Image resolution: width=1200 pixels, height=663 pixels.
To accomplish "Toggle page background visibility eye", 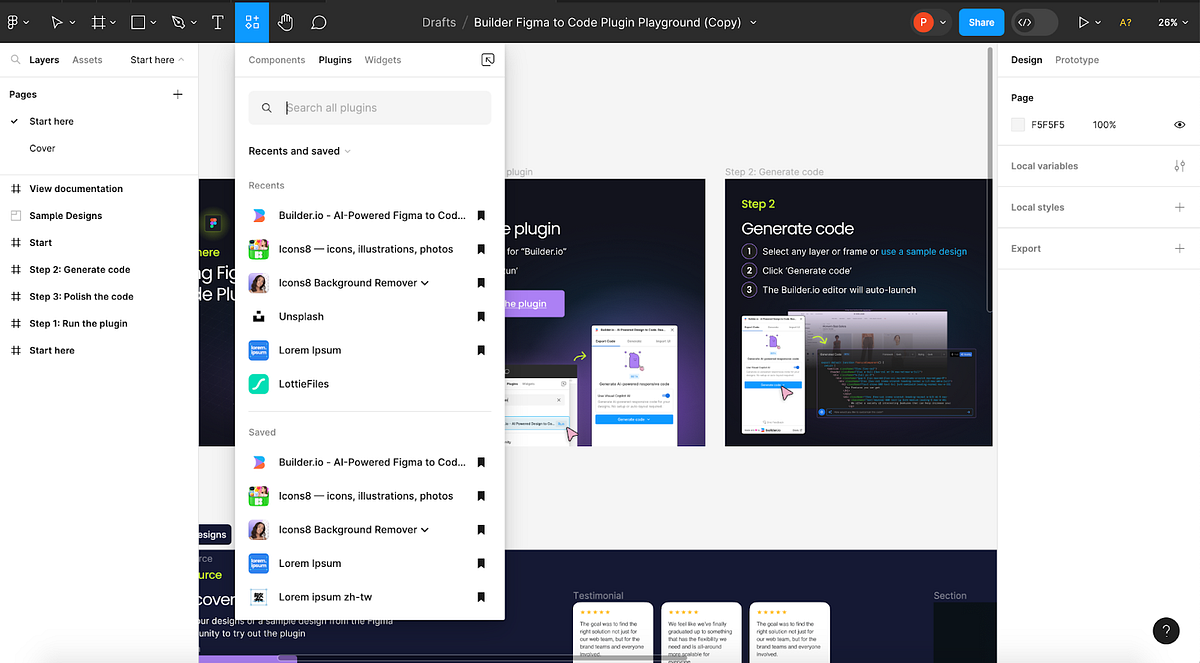I will (1180, 125).
